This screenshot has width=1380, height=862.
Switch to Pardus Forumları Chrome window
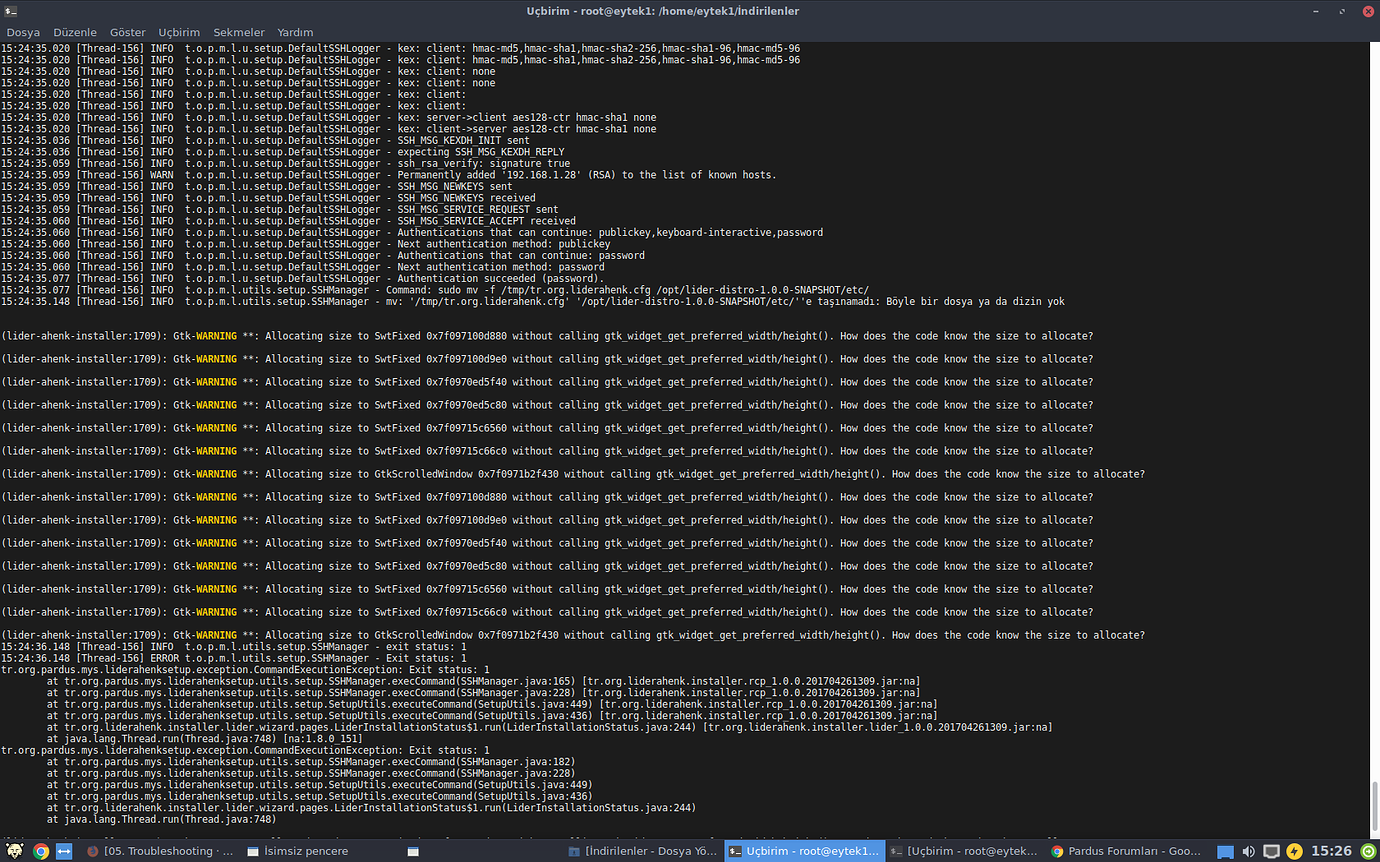pos(1120,851)
